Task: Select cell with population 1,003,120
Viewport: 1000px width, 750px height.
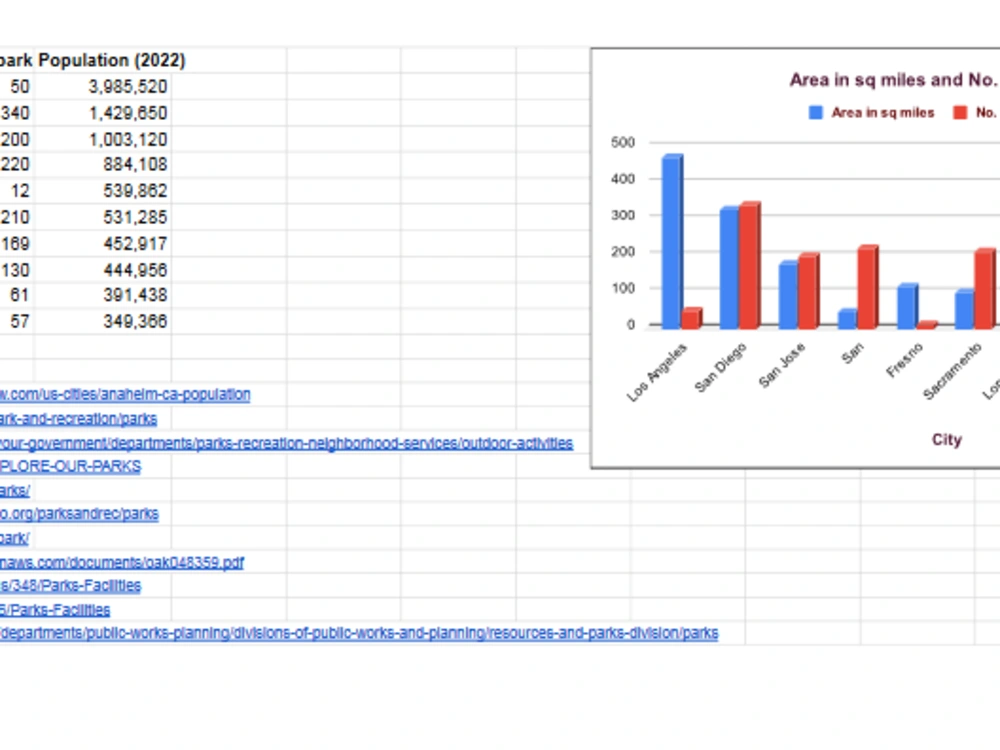Action: coord(103,139)
